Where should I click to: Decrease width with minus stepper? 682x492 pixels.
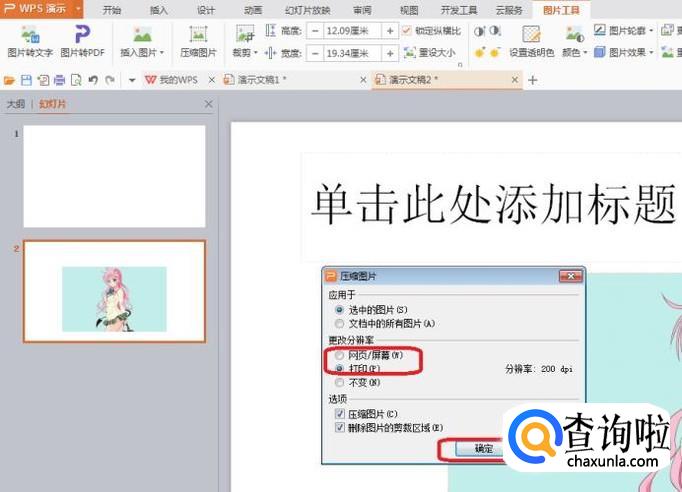tap(315, 54)
